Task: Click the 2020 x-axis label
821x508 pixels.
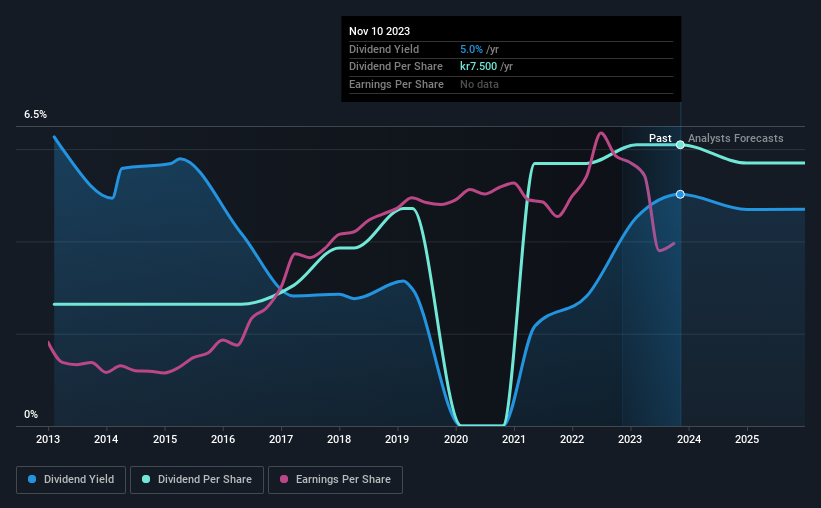Action: click(x=456, y=439)
